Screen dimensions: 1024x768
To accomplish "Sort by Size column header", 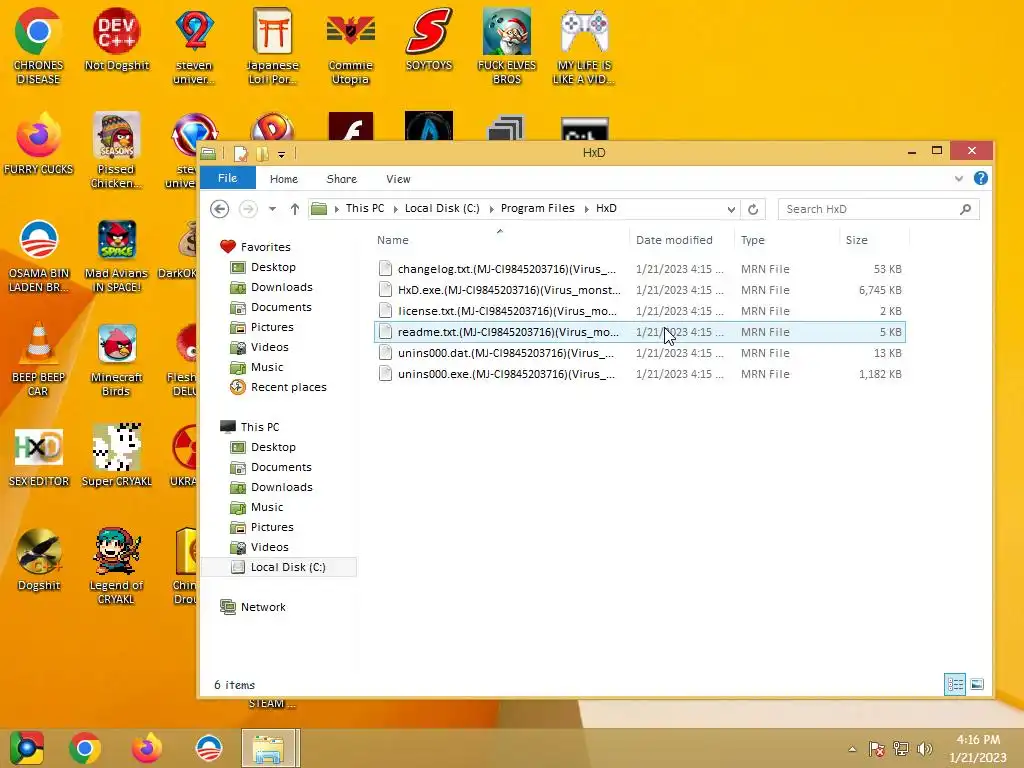I will (874, 240).
